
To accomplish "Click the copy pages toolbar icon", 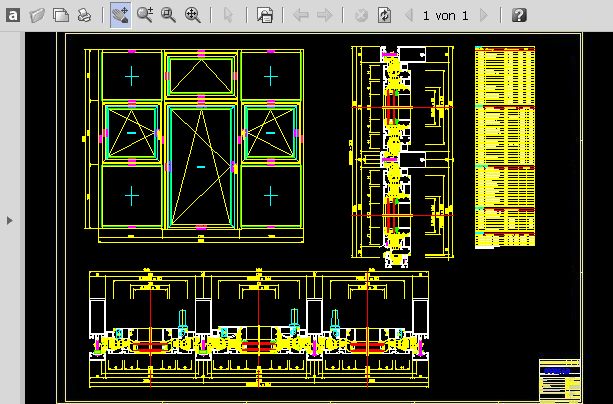I will [61, 15].
